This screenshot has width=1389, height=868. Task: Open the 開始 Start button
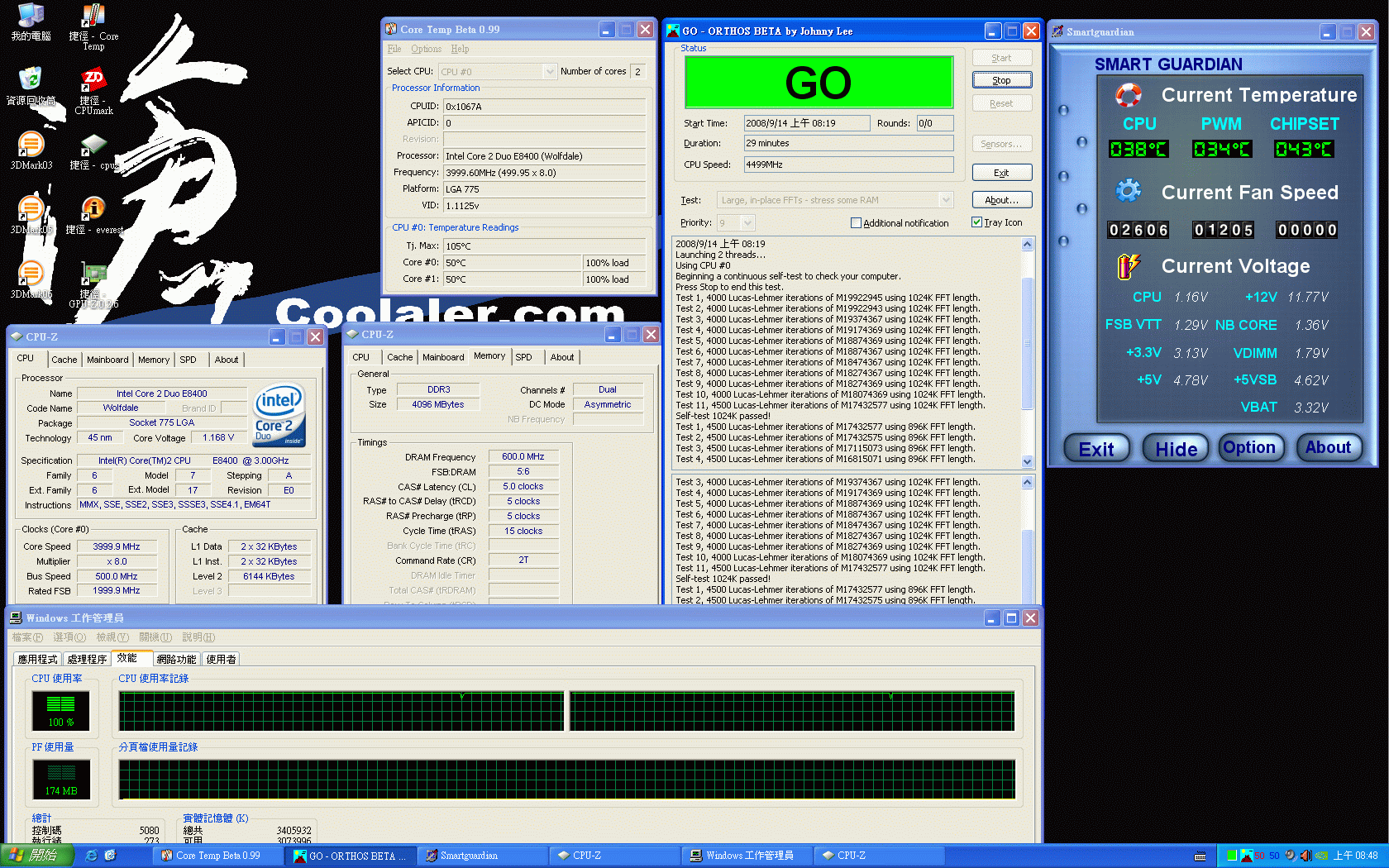38,856
